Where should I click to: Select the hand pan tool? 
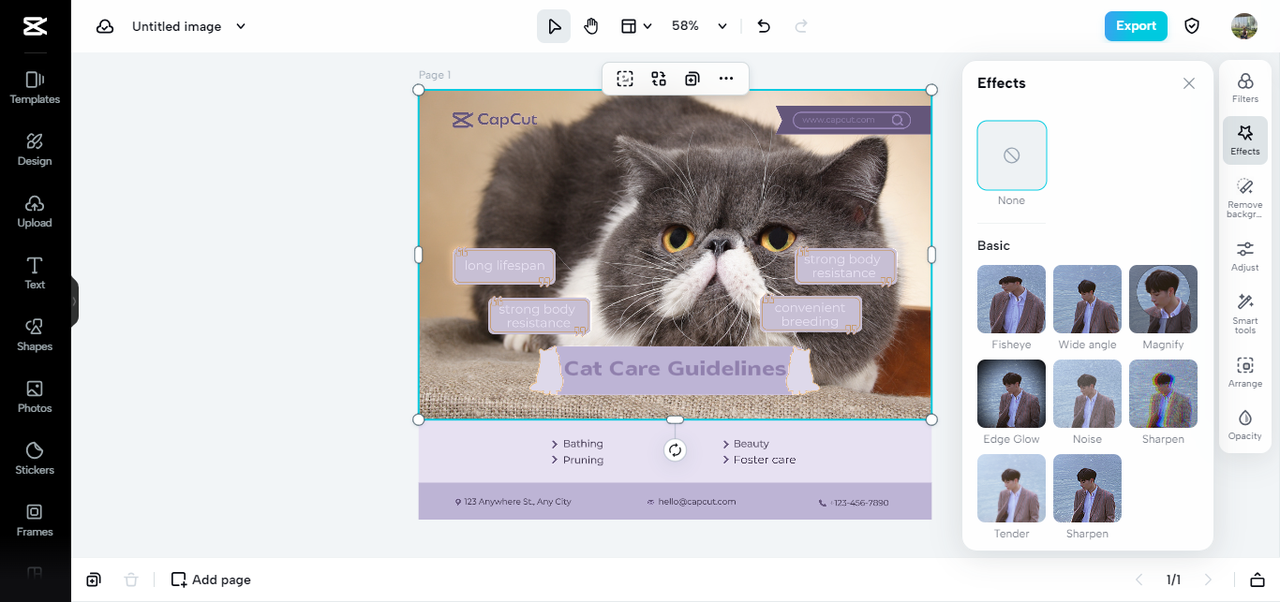(x=591, y=26)
